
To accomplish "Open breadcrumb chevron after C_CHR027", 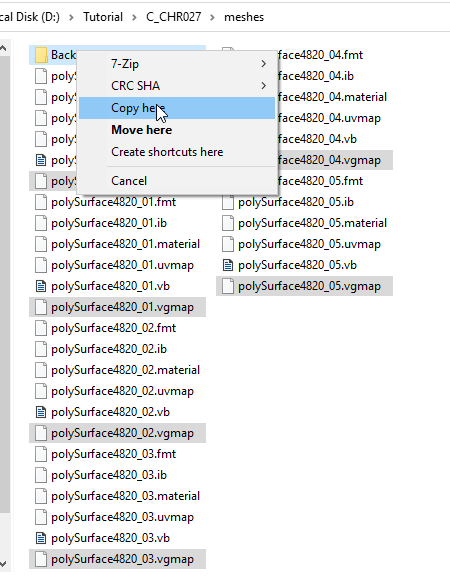I will pyautogui.click(x=212, y=17).
